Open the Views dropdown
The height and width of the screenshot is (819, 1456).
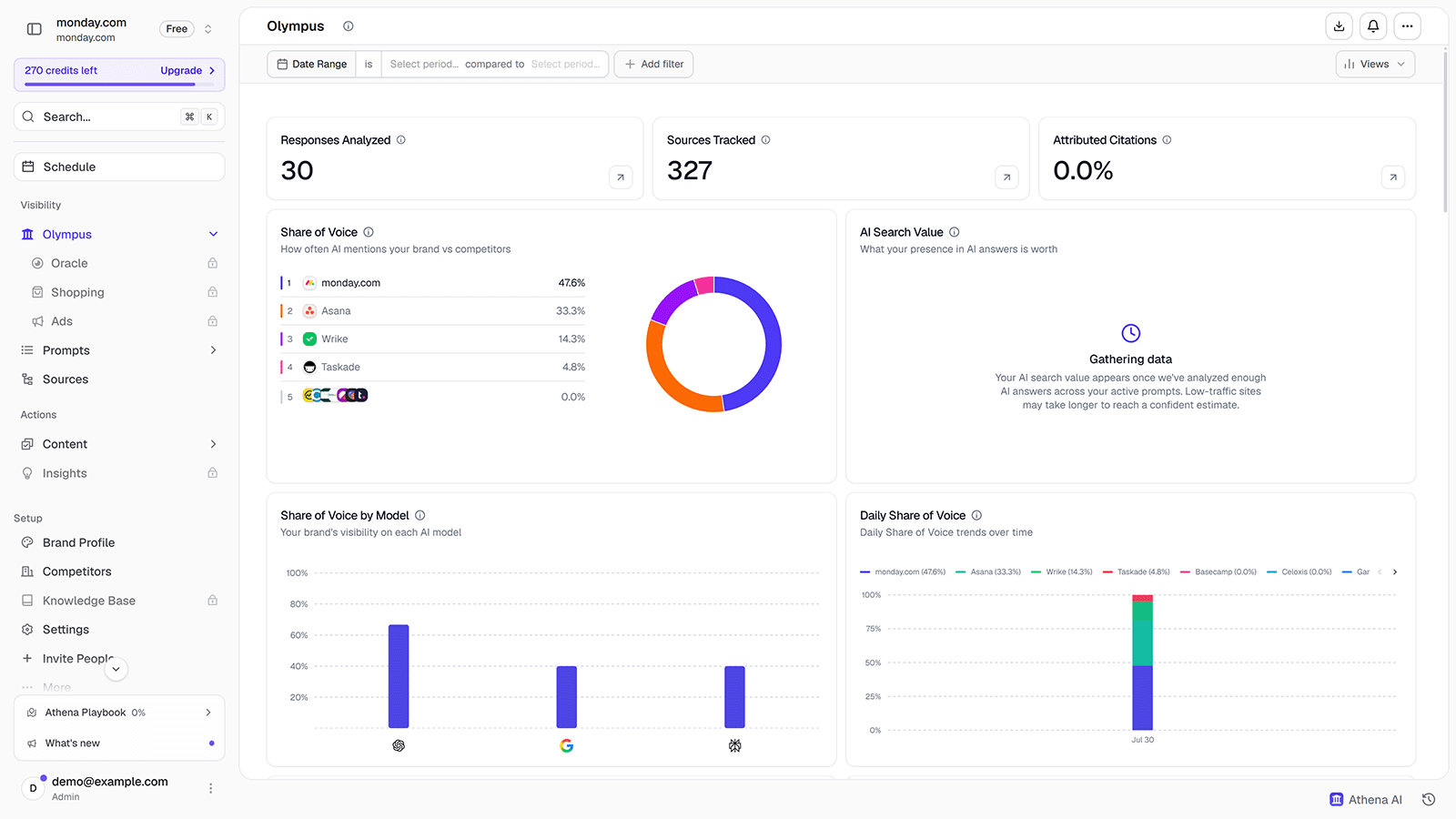point(1375,64)
